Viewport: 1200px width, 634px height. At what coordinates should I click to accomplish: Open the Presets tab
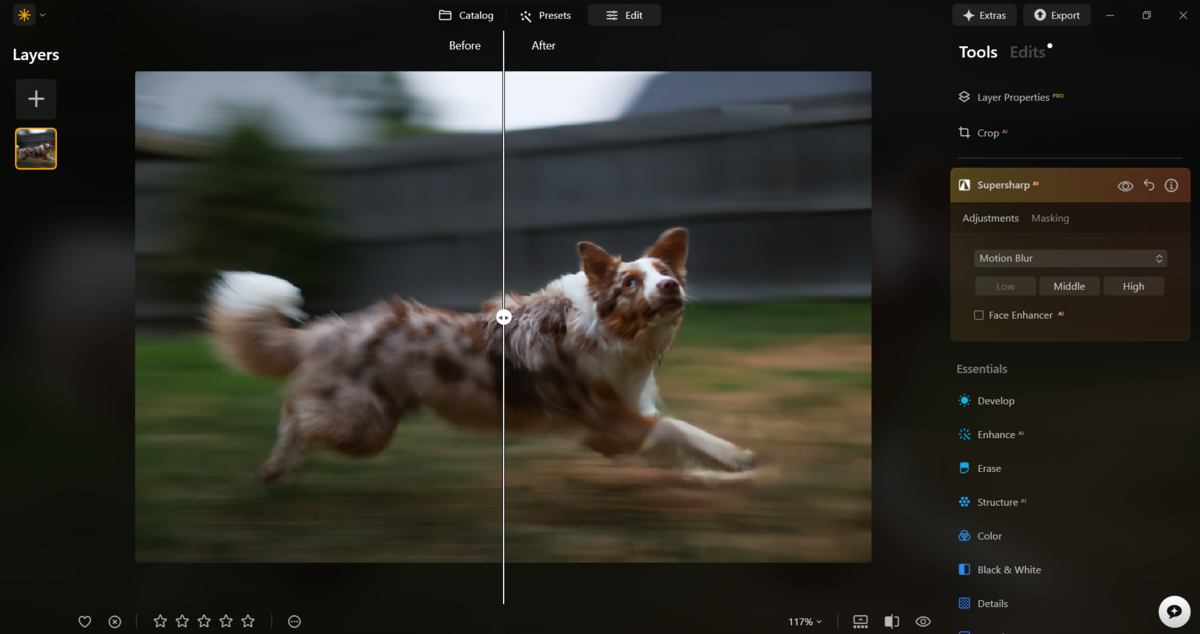[x=545, y=15]
